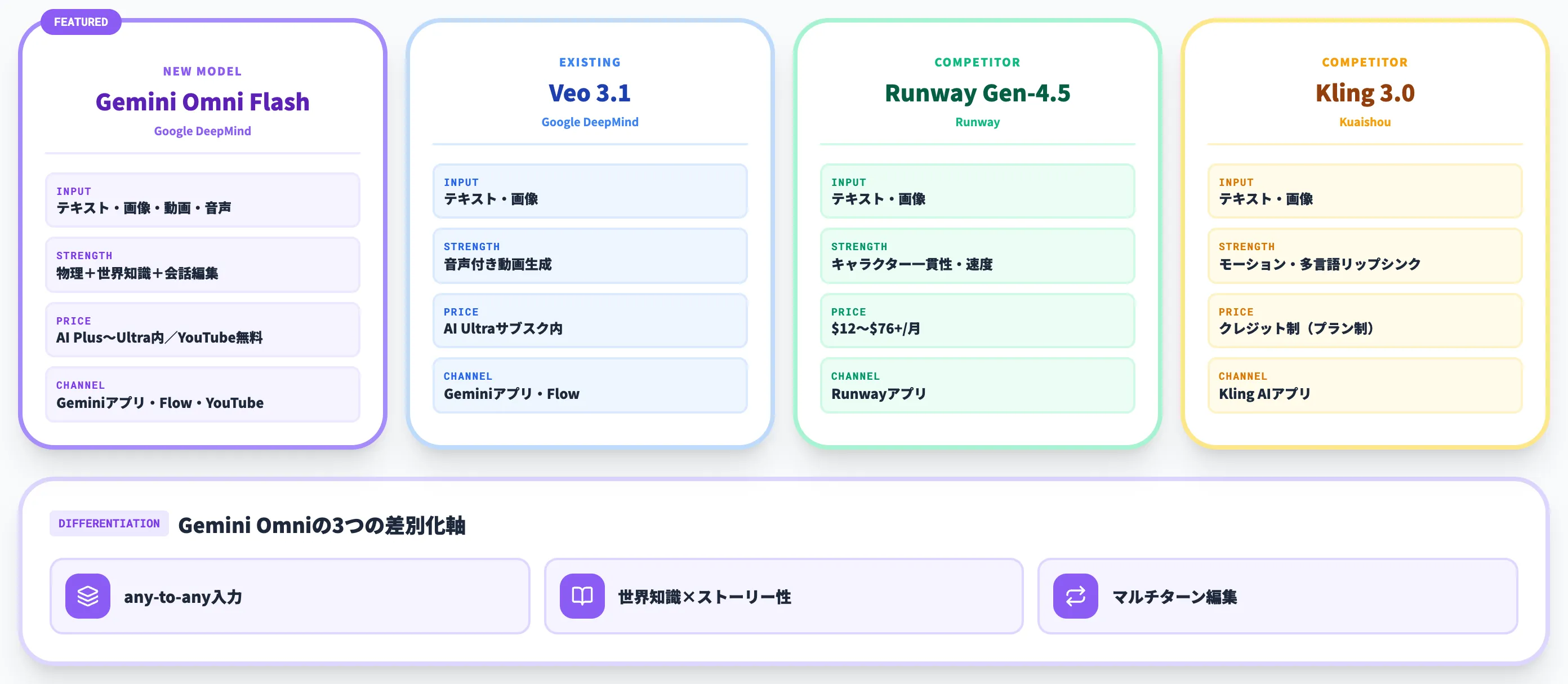The height and width of the screenshot is (684, 1568).
Task: Click the FEATURED badge on Gemini card
Action: (81, 22)
